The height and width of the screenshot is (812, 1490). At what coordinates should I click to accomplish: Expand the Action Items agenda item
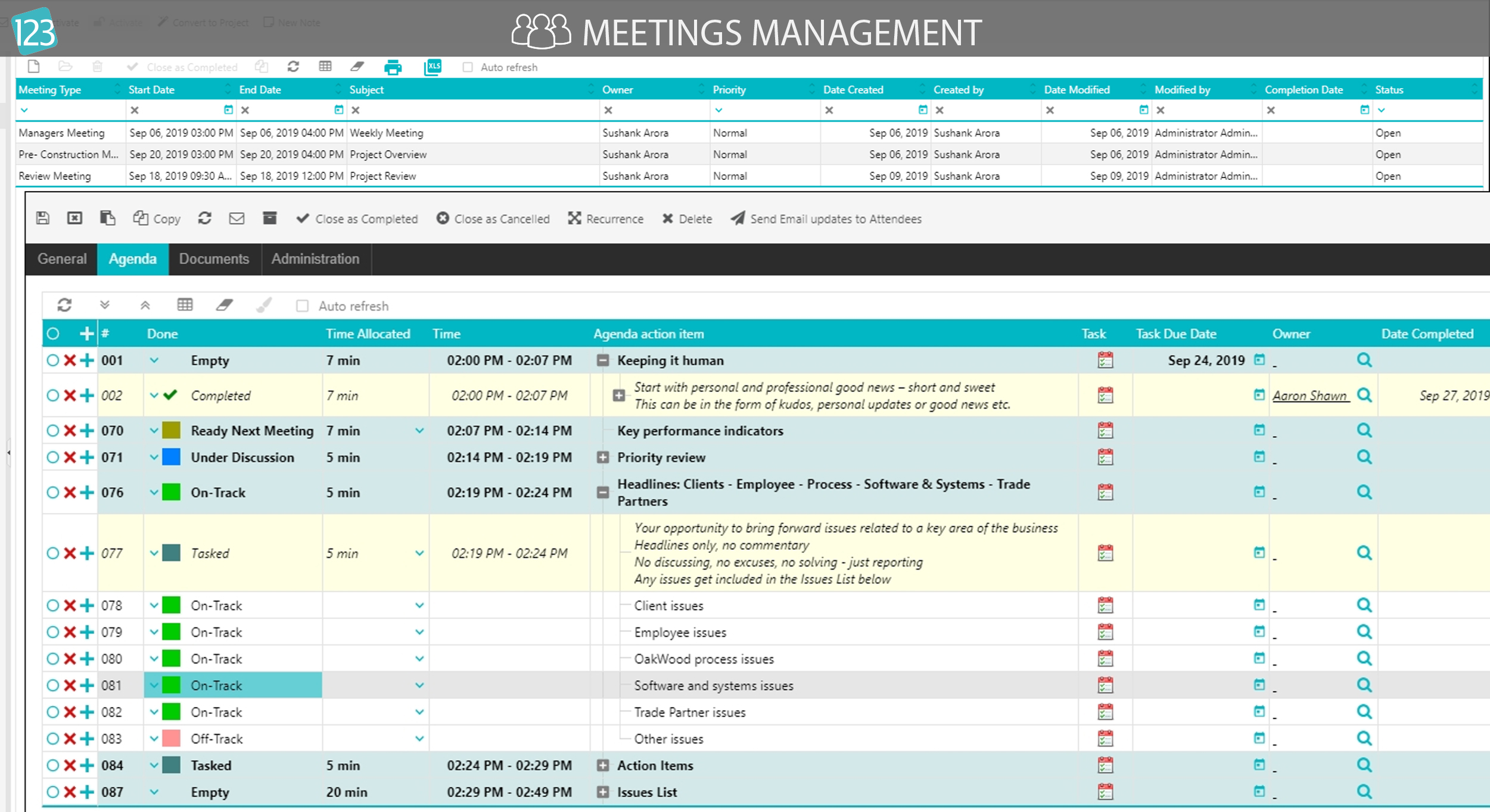tap(603, 766)
